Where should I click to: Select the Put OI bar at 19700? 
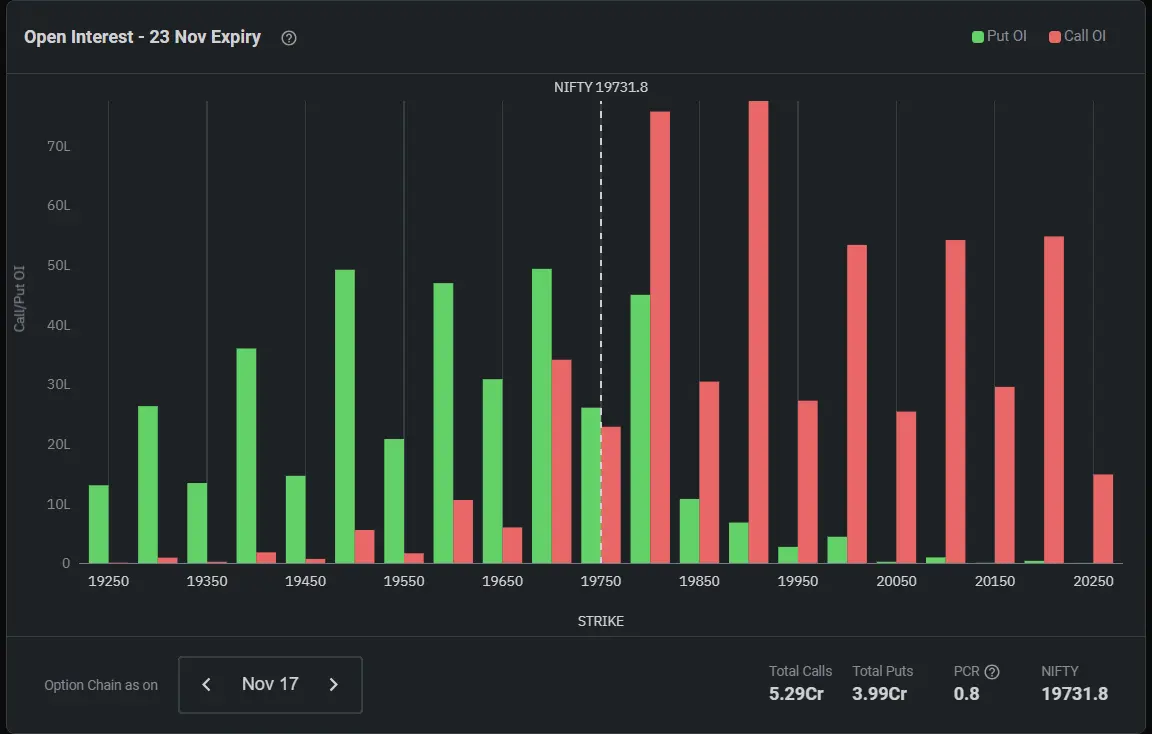tap(541, 416)
